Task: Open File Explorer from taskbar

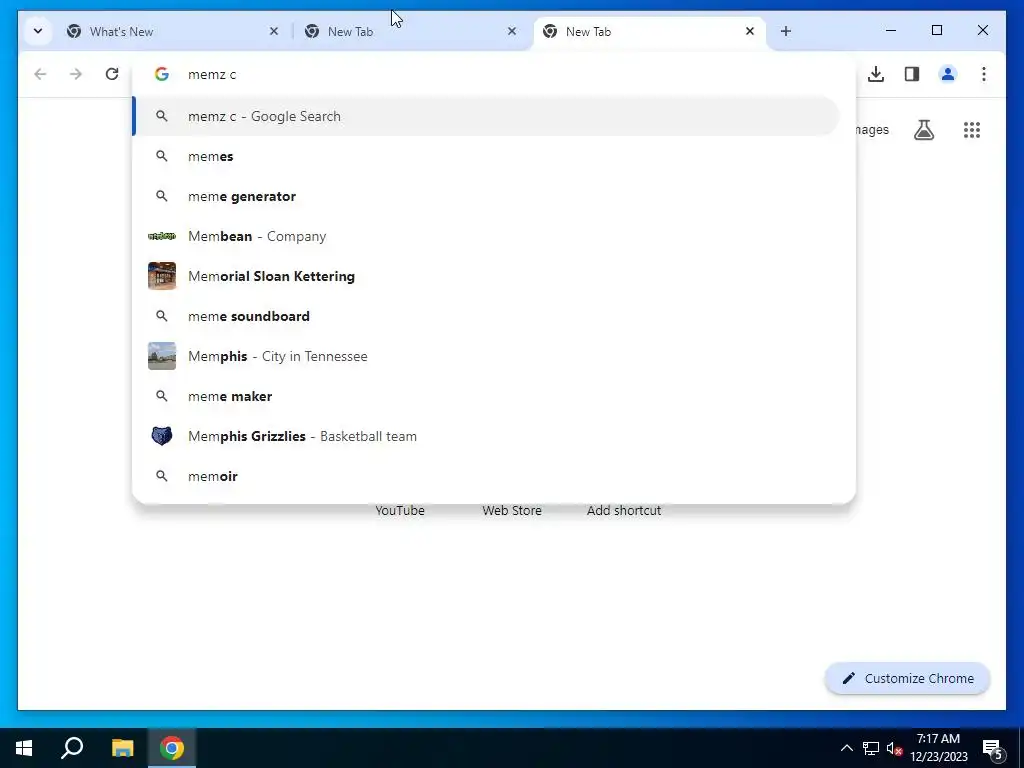Action: [122, 748]
